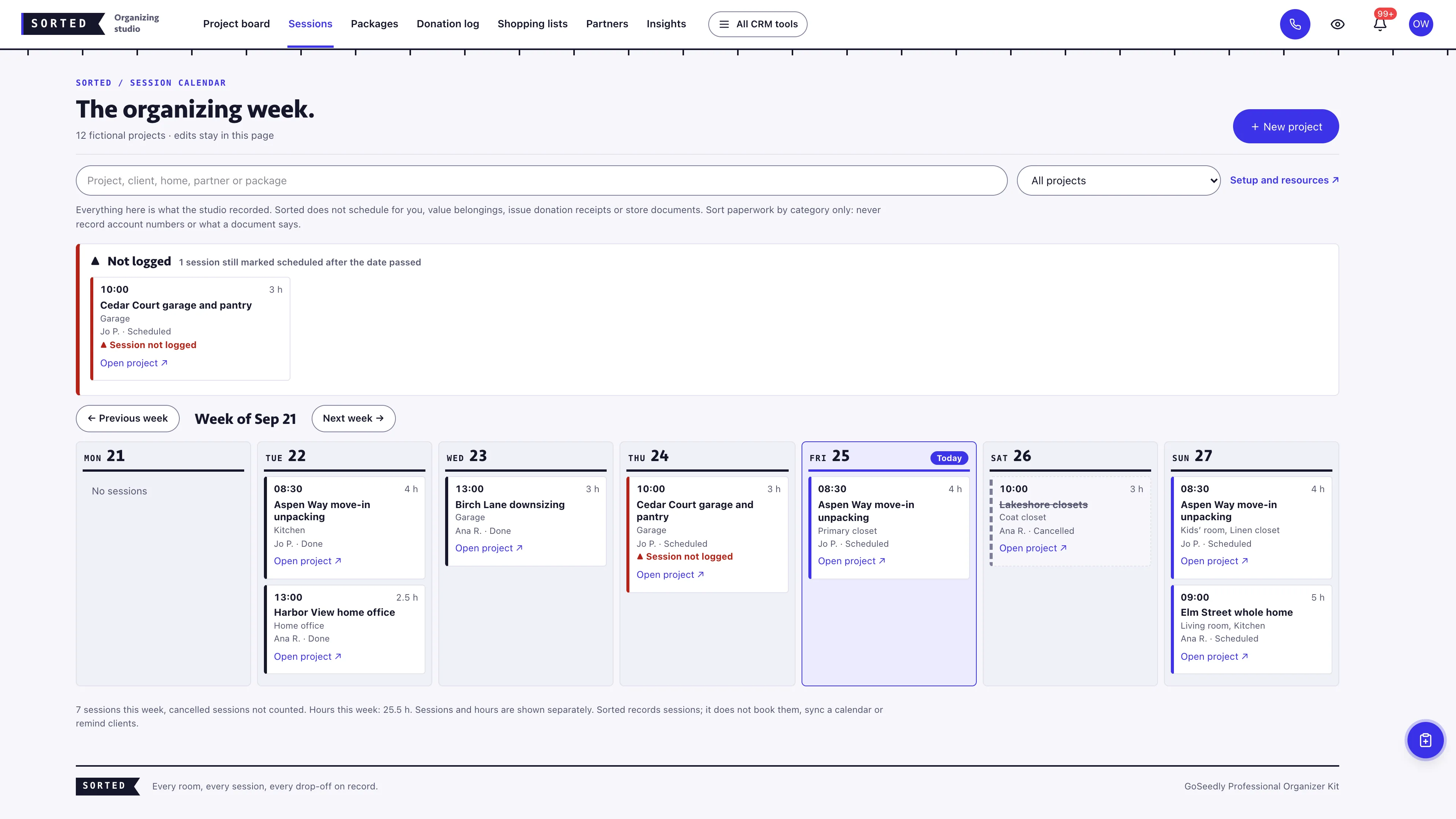The height and width of the screenshot is (819, 1456).
Task: Open project for Elm Street whole home
Action: 1214,656
